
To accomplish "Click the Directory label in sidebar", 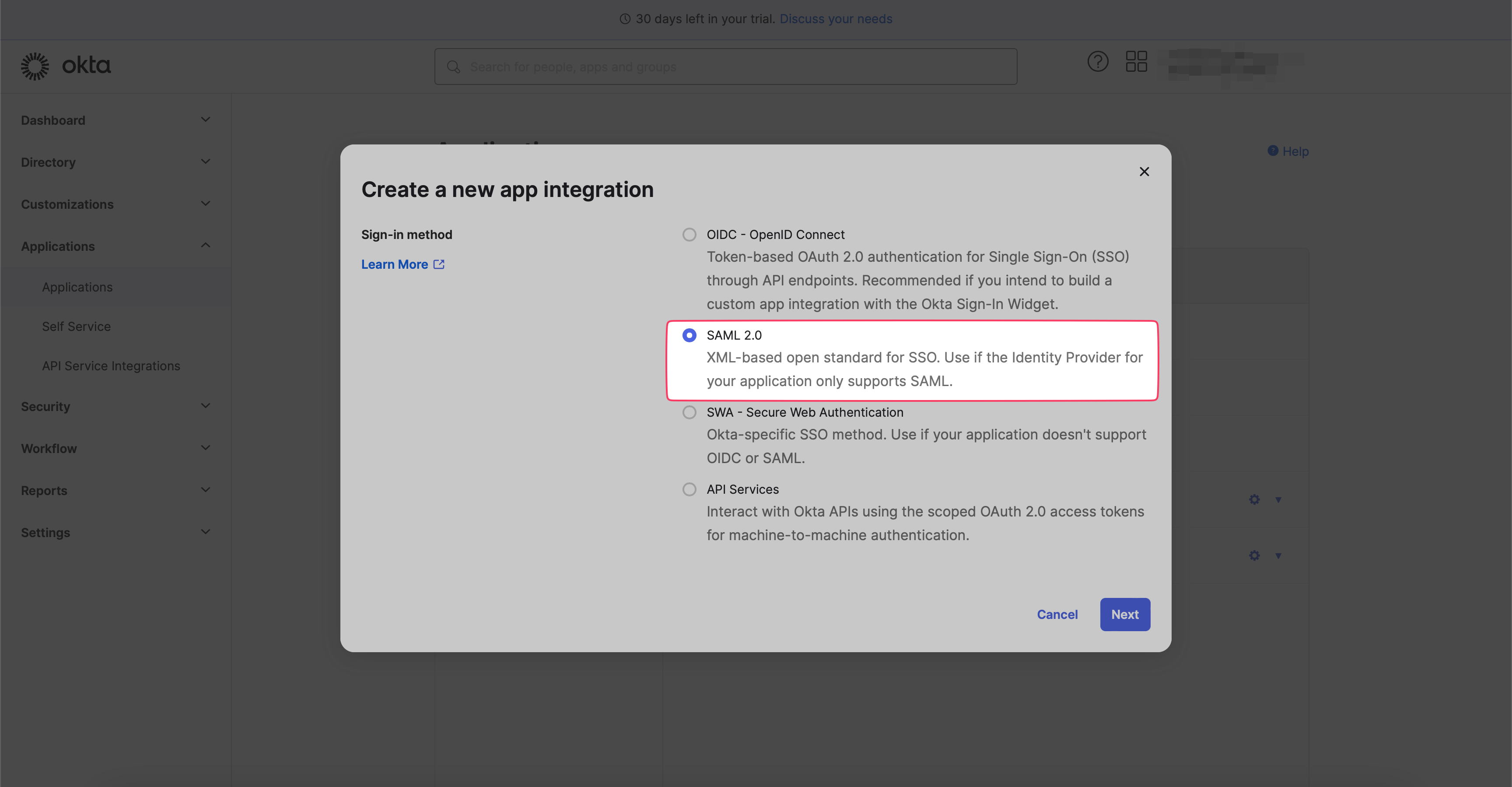I will tap(48, 162).
